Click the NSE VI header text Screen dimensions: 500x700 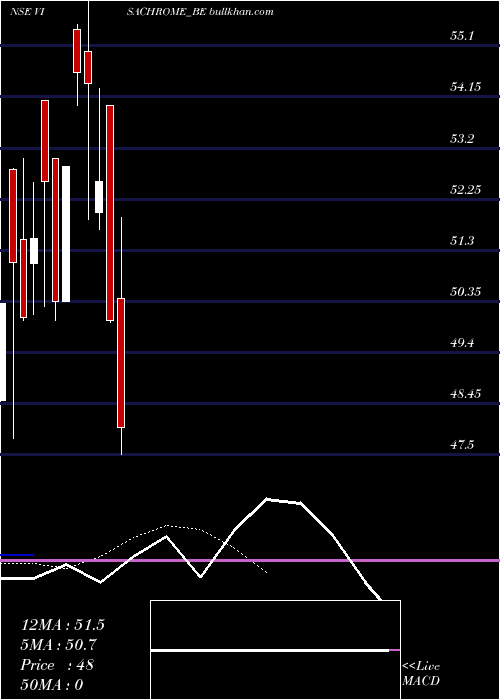[27, 12]
